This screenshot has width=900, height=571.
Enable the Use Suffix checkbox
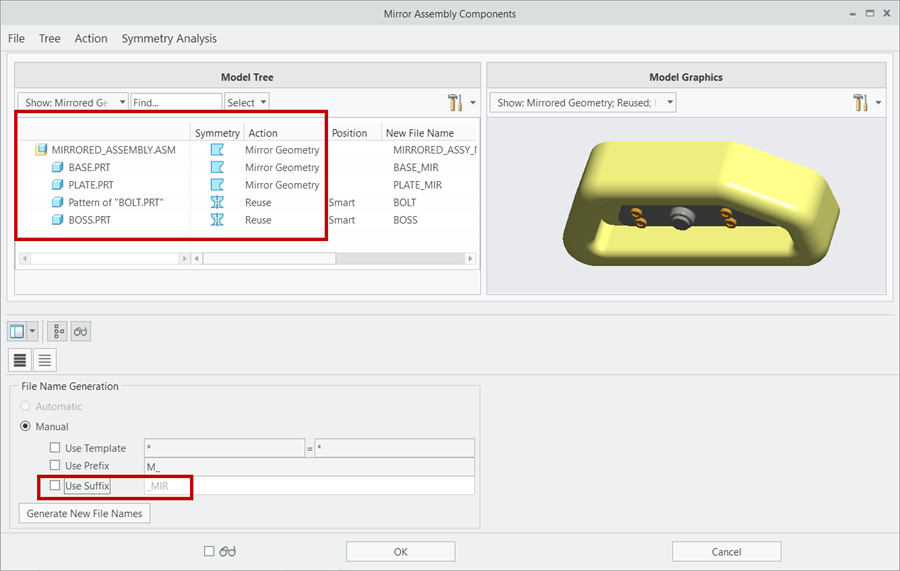click(x=55, y=486)
